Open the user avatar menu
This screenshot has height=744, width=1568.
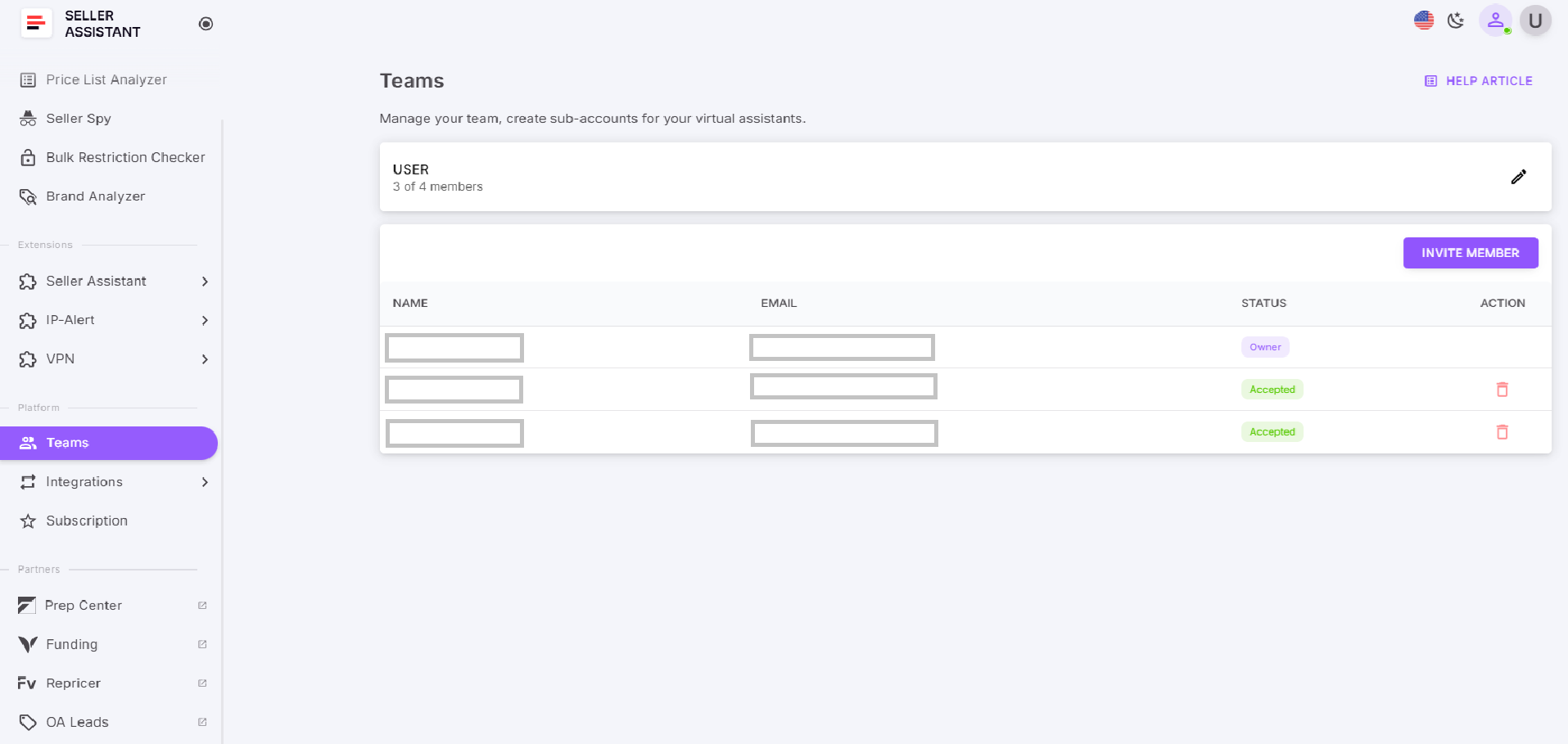pos(1535,20)
